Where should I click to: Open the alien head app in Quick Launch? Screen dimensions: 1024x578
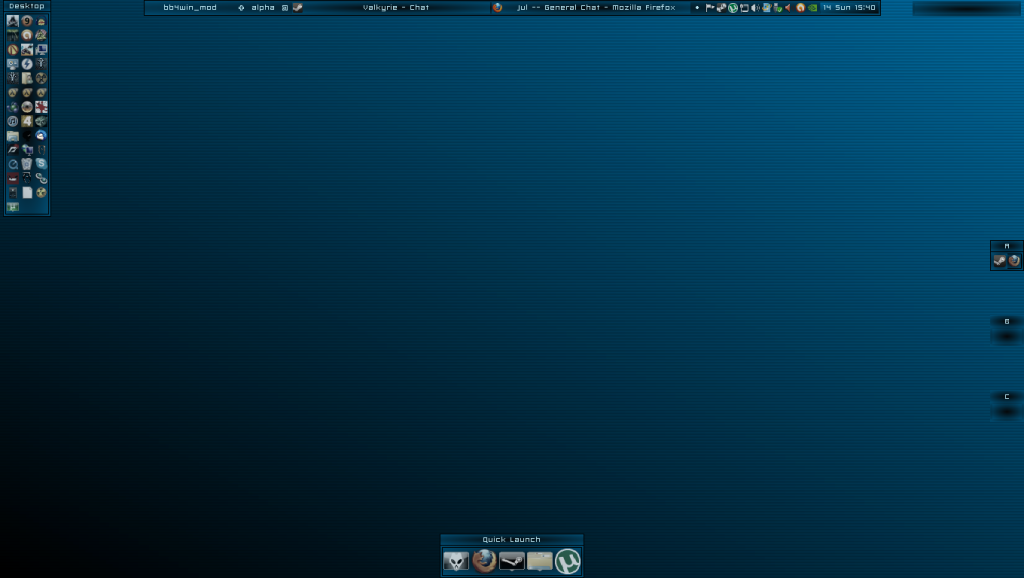(x=456, y=561)
